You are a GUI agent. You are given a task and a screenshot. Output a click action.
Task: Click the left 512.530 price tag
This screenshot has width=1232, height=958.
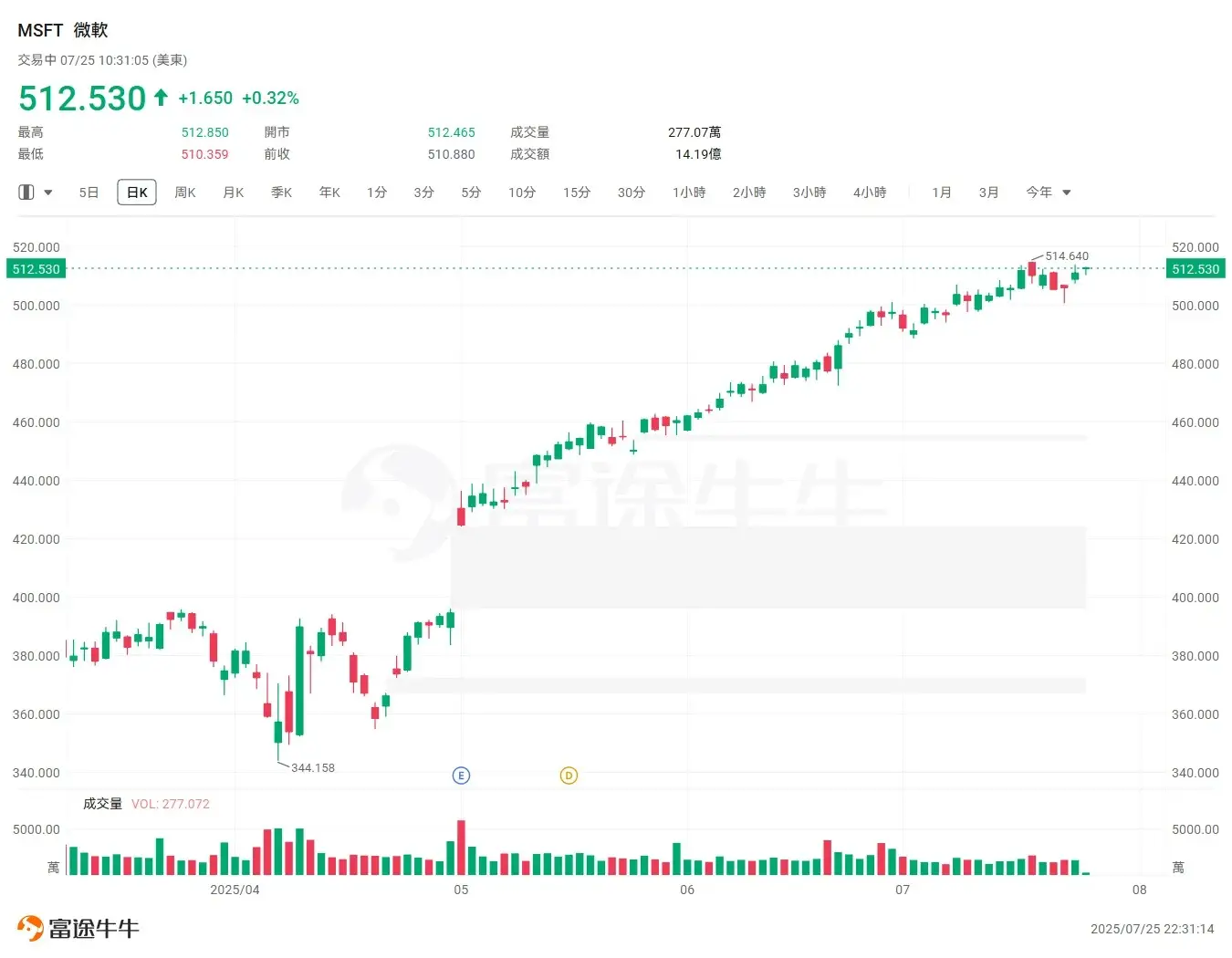tap(36, 269)
